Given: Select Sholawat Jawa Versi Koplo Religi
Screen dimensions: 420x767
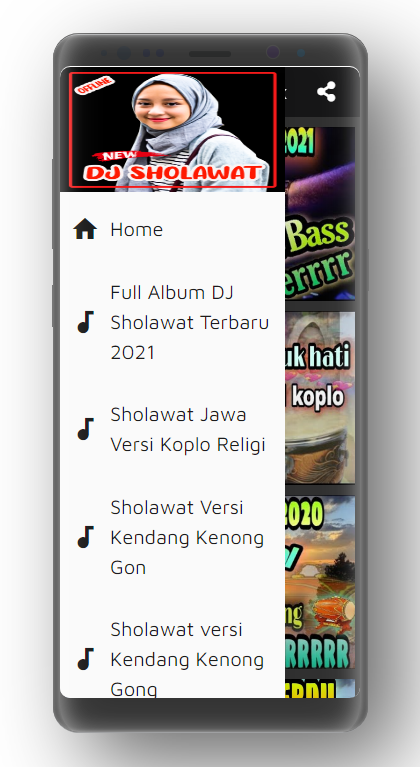Looking at the screenshot, I should (x=172, y=429).
